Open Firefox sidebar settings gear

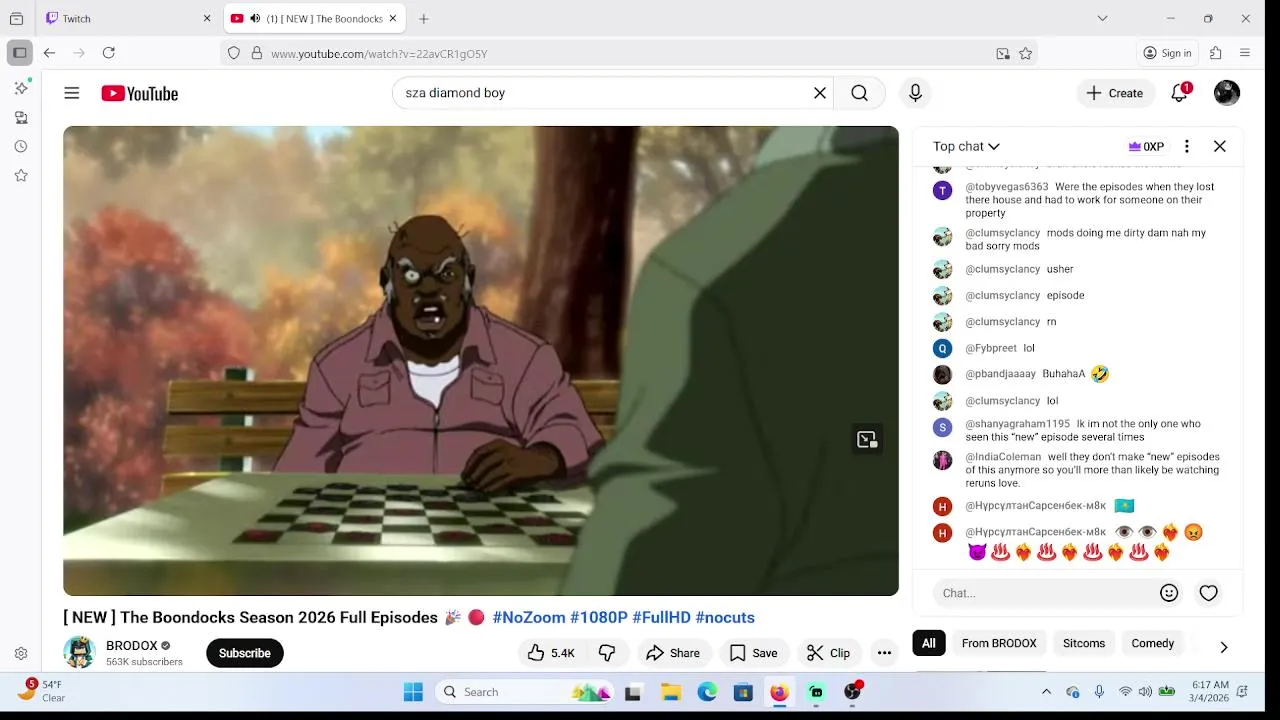tap(21, 654)
